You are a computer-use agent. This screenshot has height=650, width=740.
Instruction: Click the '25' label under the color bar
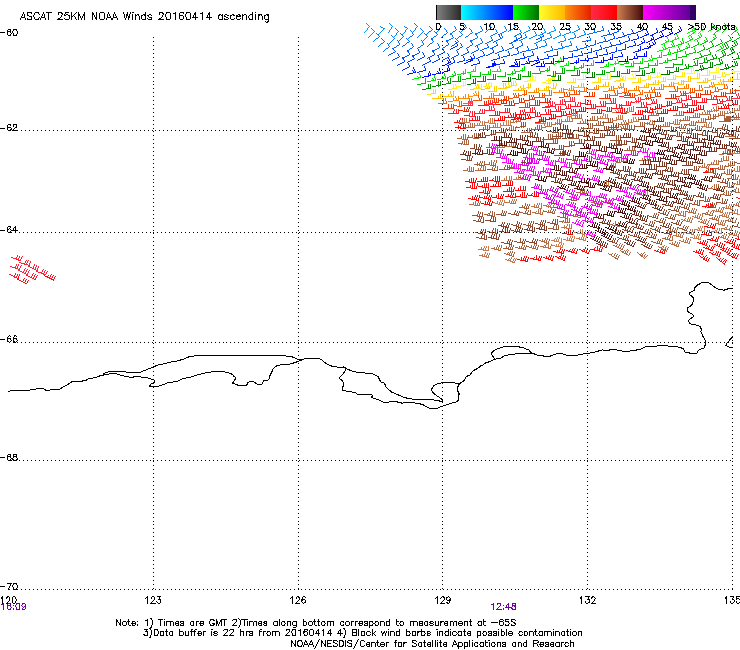click(x=565, y=27)
